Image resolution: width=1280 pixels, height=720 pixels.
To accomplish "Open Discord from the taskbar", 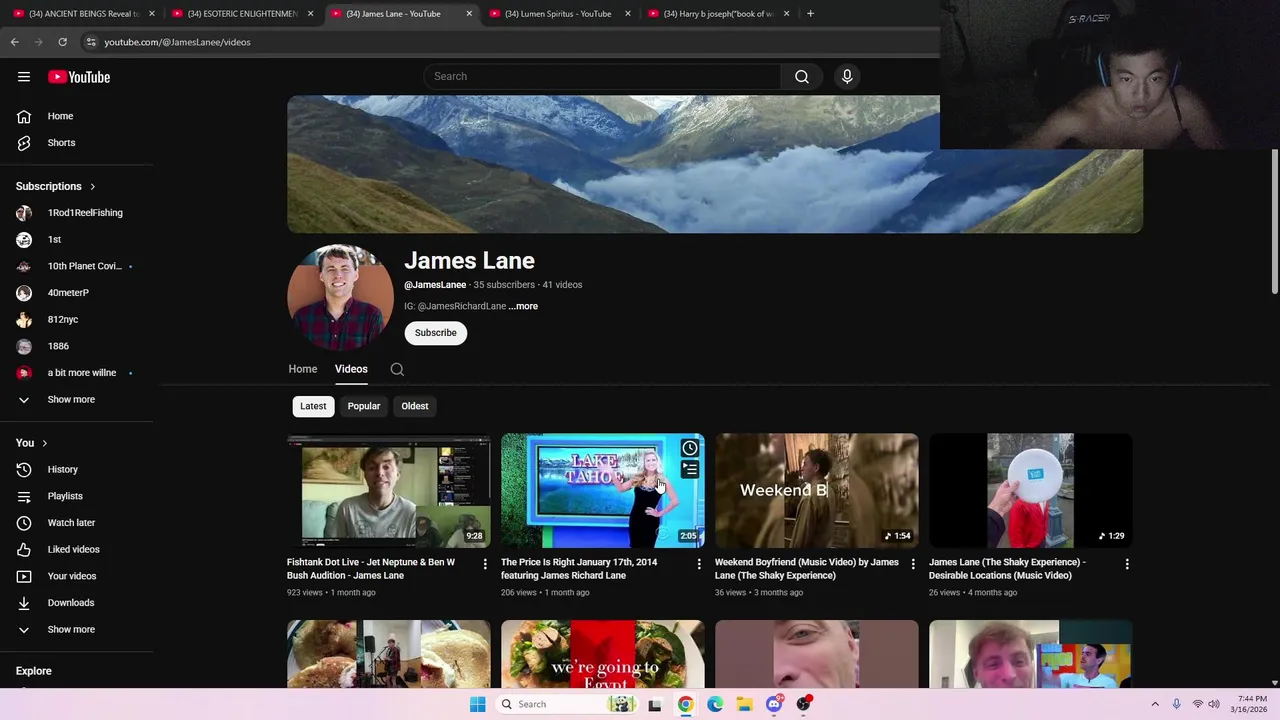I will click(774, 704).
